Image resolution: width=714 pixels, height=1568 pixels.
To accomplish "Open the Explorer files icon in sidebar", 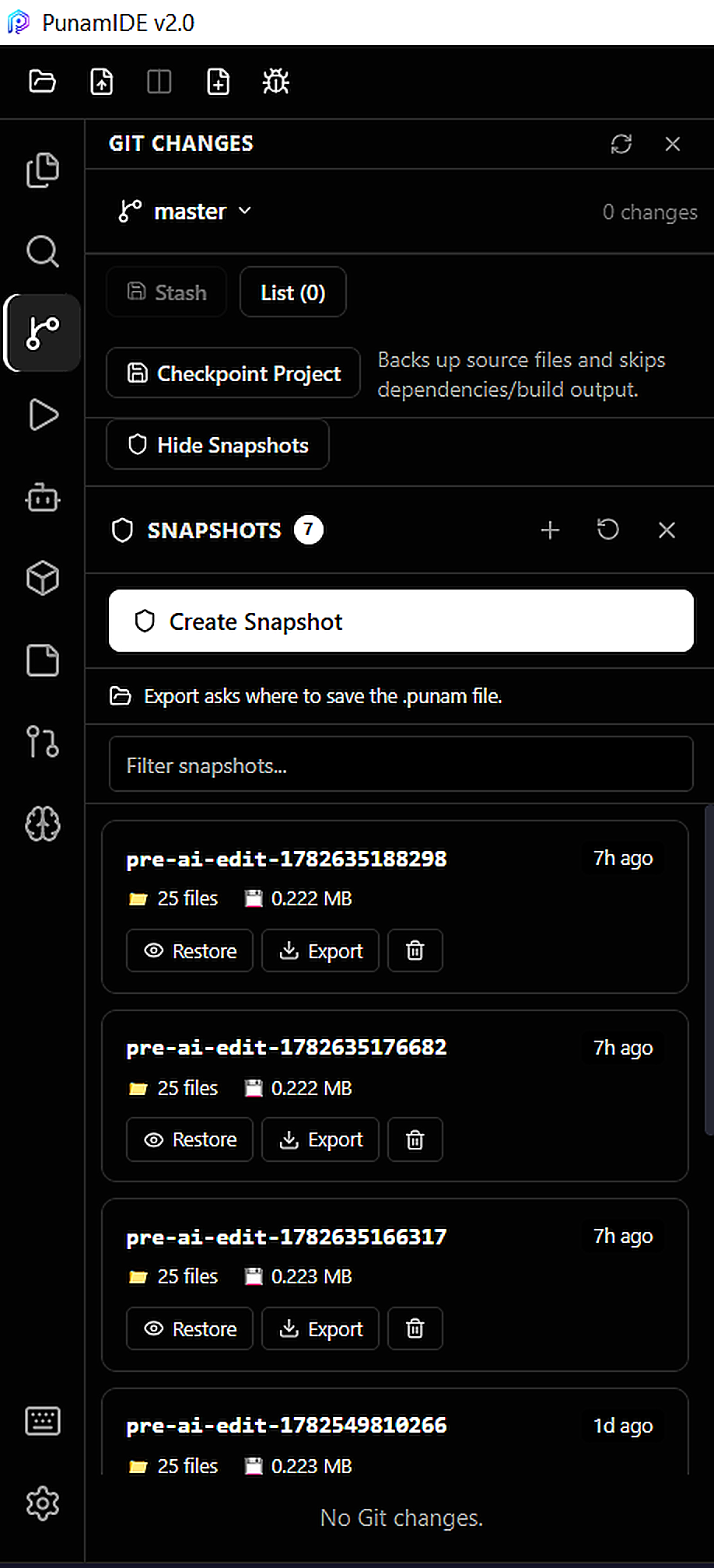I will [42, 170].
